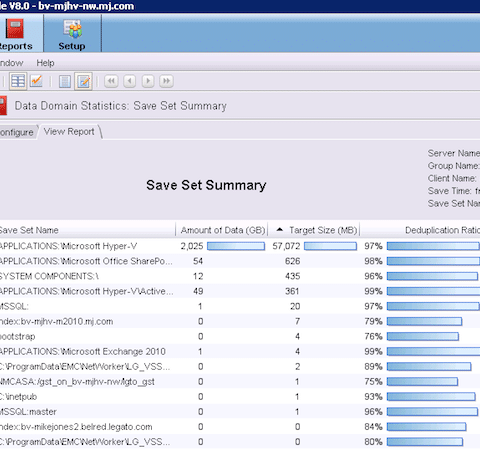Open the Setup section
Image resolution: width=480 pixels, height=450 pixels.
click(x=72, y=34)
